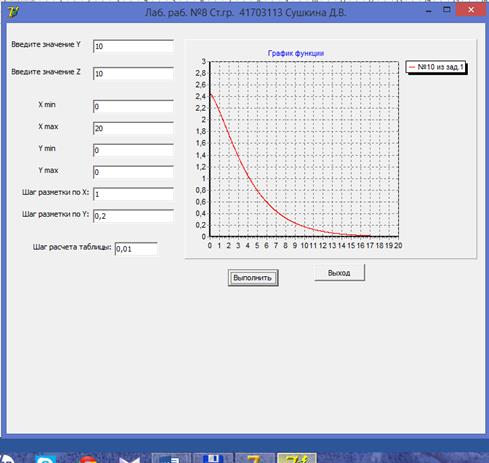Screen dimensions: 489x463
Task: Click the Y max label
Action: click(x=48, y=170)
